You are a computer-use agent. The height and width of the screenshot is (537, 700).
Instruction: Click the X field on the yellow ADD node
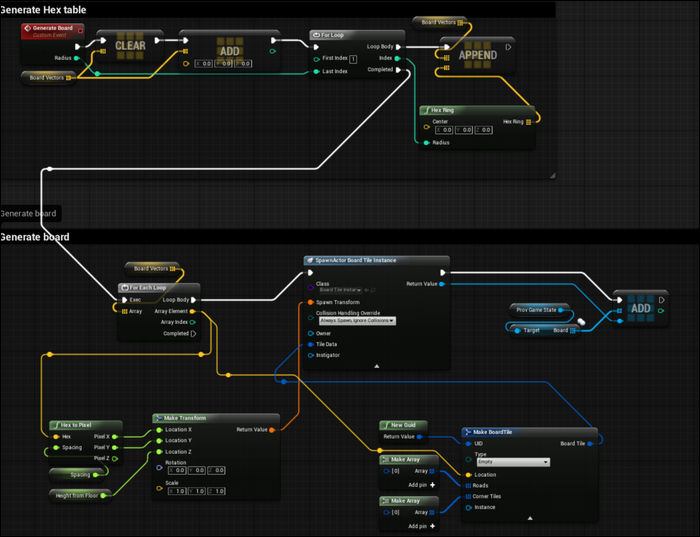click(x=204, y=64)
